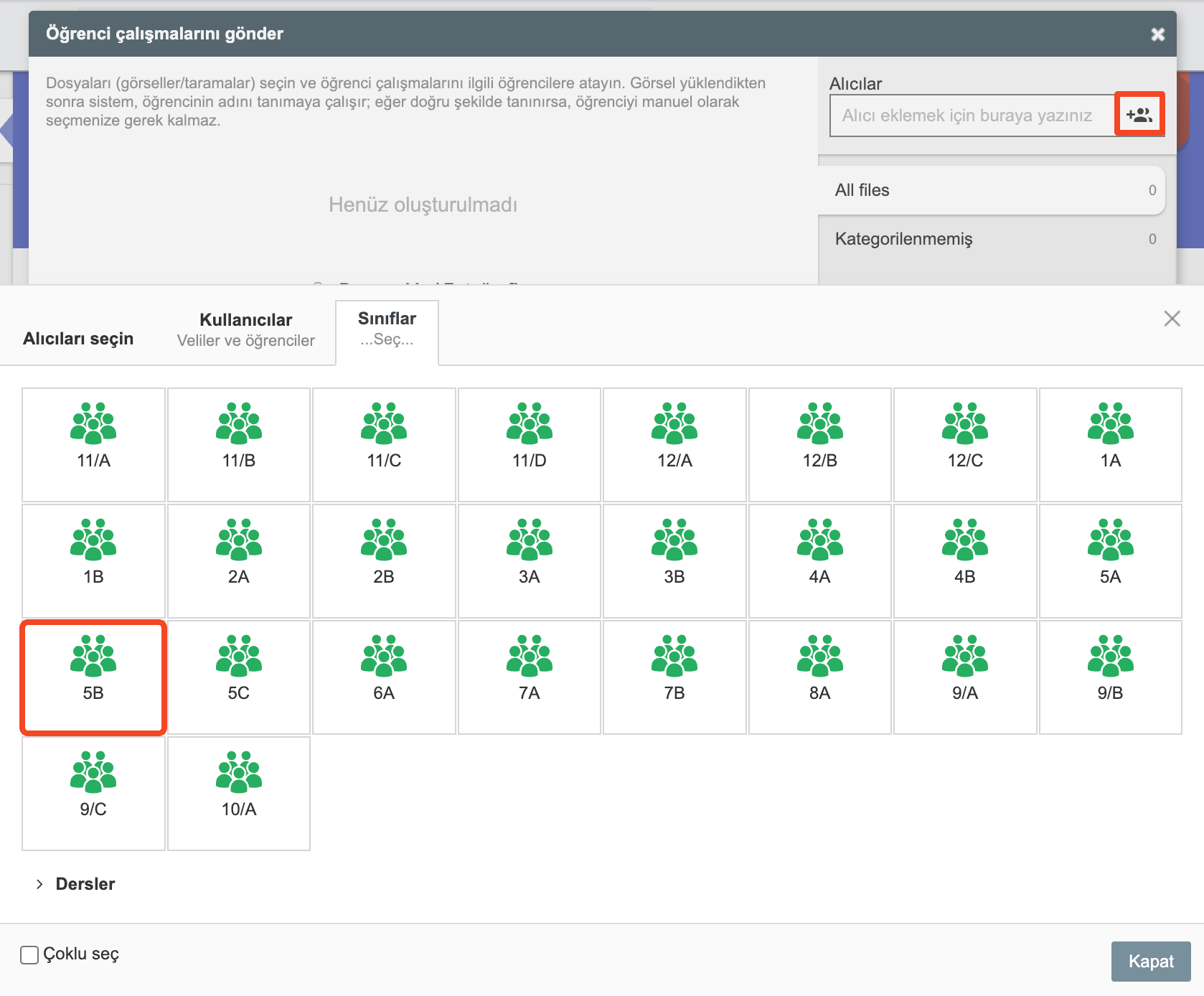Viewport: 1204px width, 996px height.
Task: Close the Öğrenci çalışmalarını gönder dialog
Action: click(x=1157, y=34)
